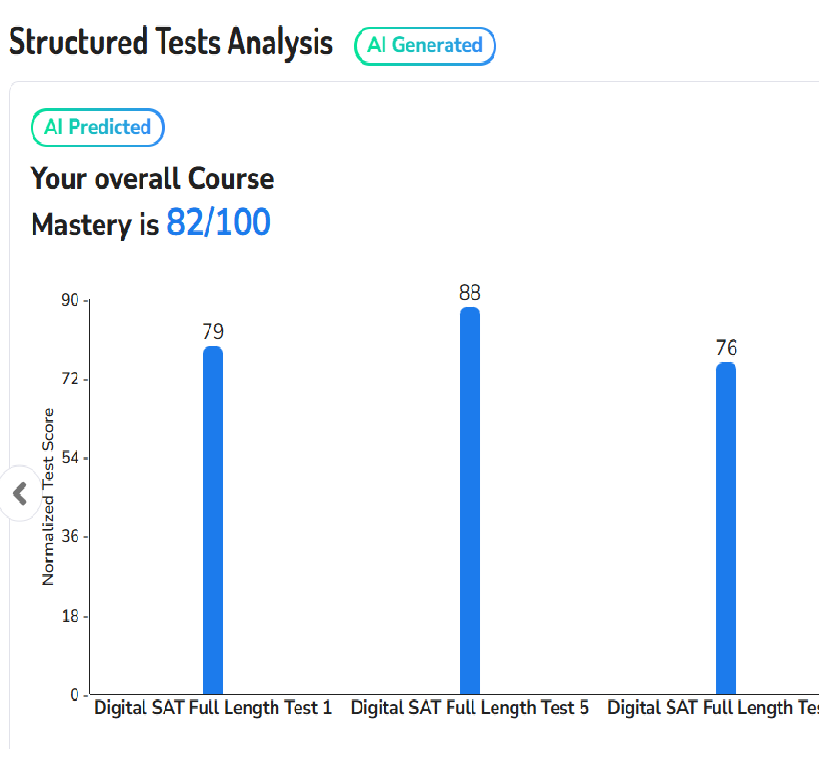819x759 pixels.
Task: Click the value label 79 above its bar
Action: [x=212, y=331]
